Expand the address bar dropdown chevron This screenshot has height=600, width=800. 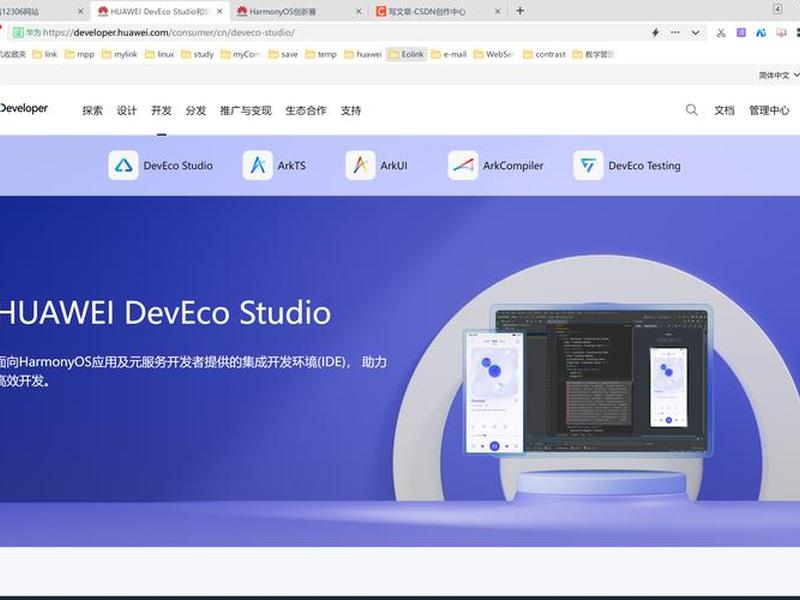(695, 33)
